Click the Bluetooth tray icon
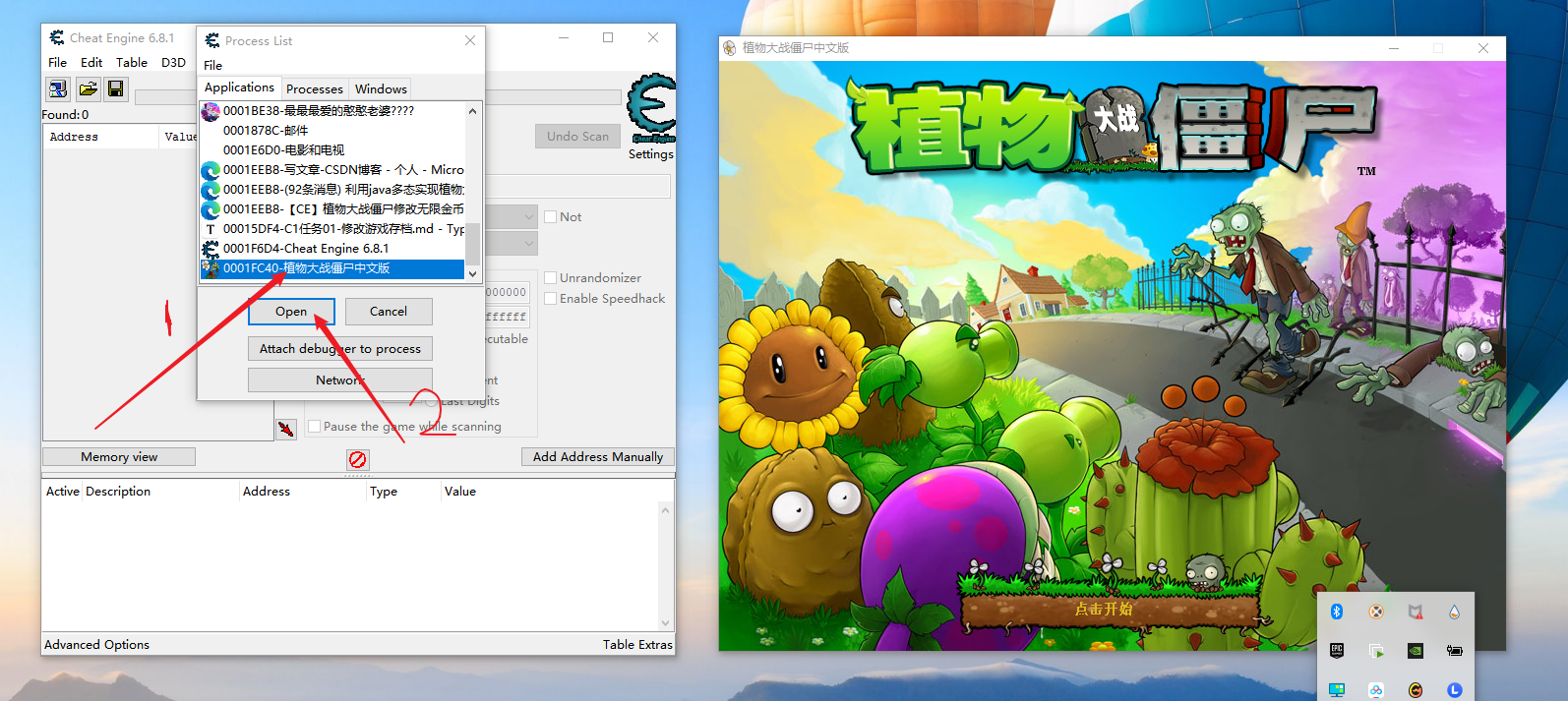The image size is (1568, 701). click(x=1337, y=612)
